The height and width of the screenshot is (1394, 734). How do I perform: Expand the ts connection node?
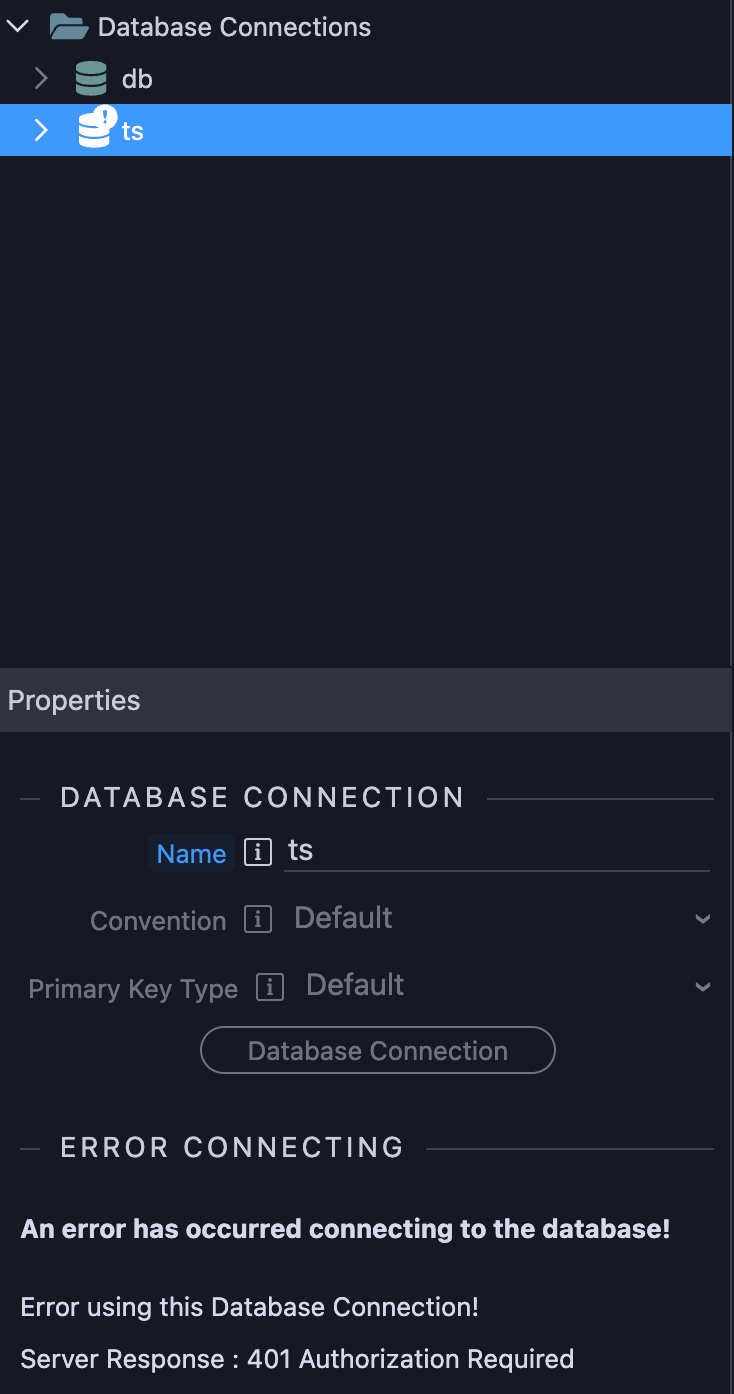pyautogui.click(x=40, y=130)
